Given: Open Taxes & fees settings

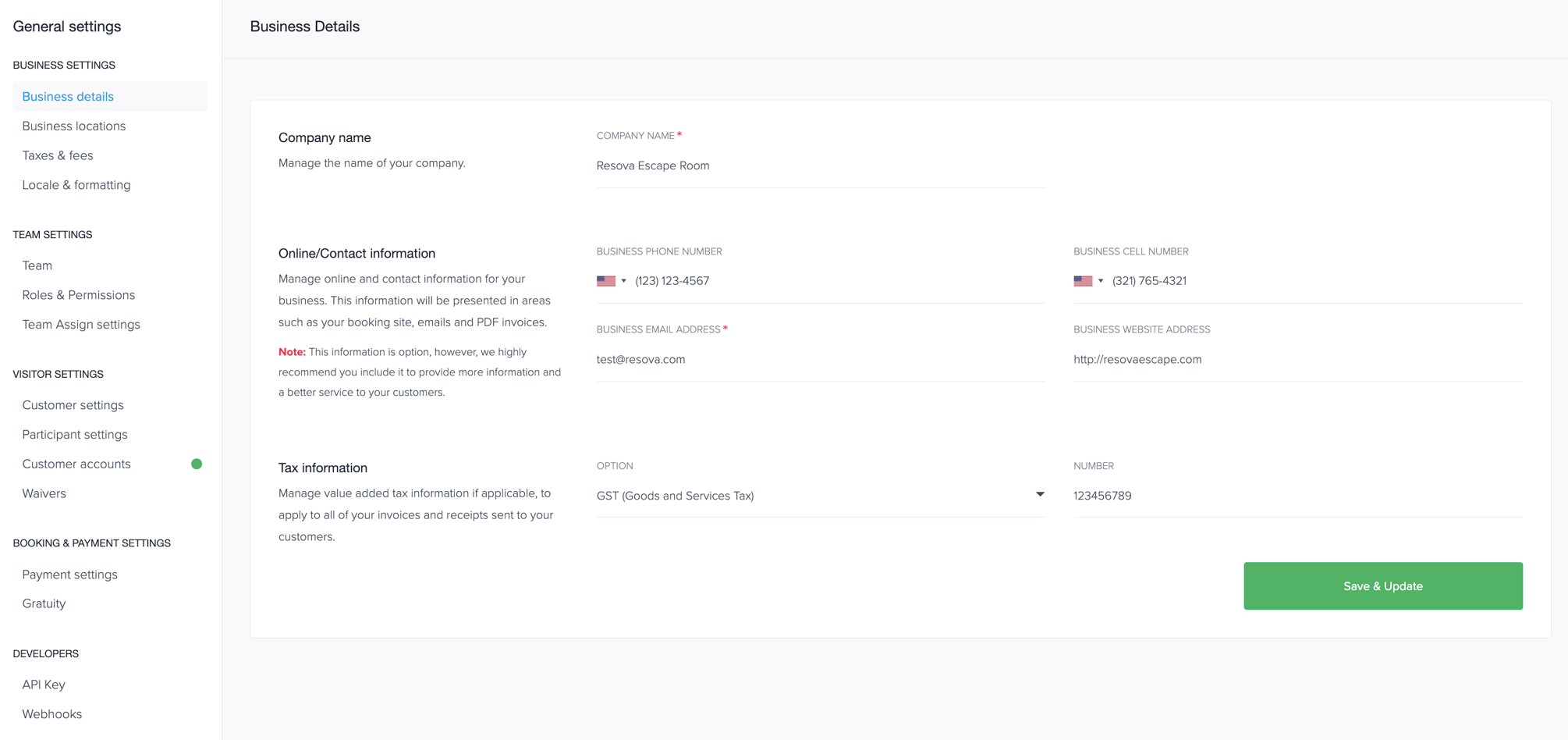Looking at the screenshot, I should pyautogui.click(x=57, y=155).
